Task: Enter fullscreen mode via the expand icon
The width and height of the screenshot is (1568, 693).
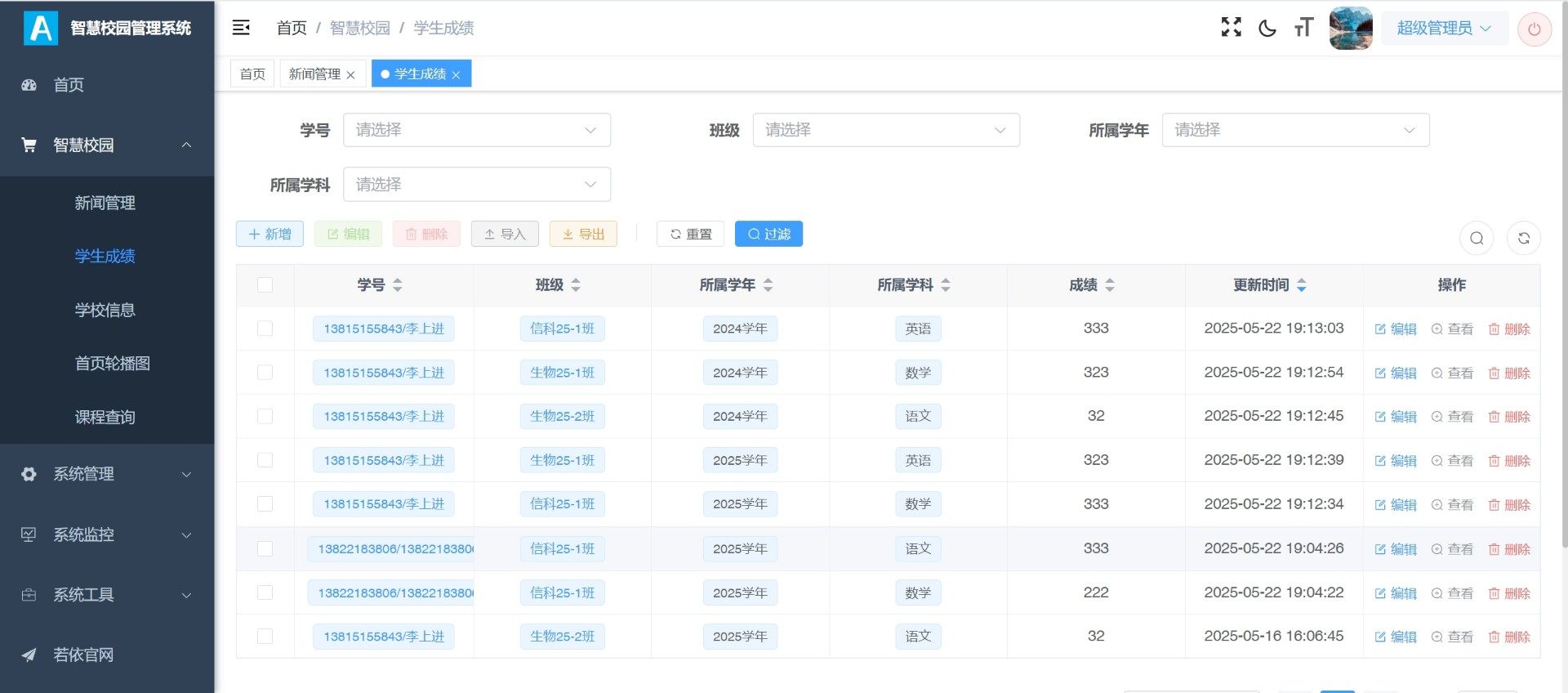Action: point(1231,28)
